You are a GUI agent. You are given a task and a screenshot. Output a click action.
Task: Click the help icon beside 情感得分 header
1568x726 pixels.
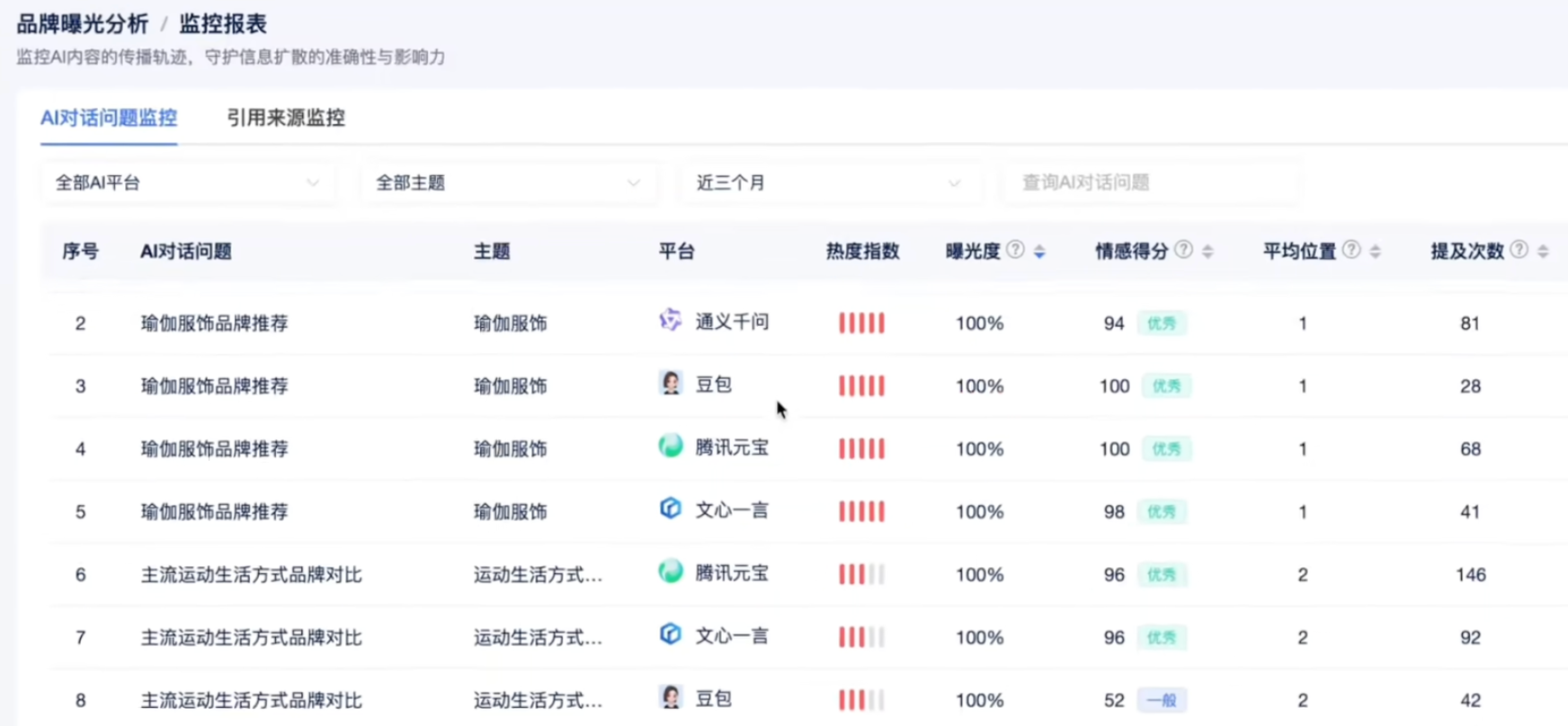coord(1183,251)
